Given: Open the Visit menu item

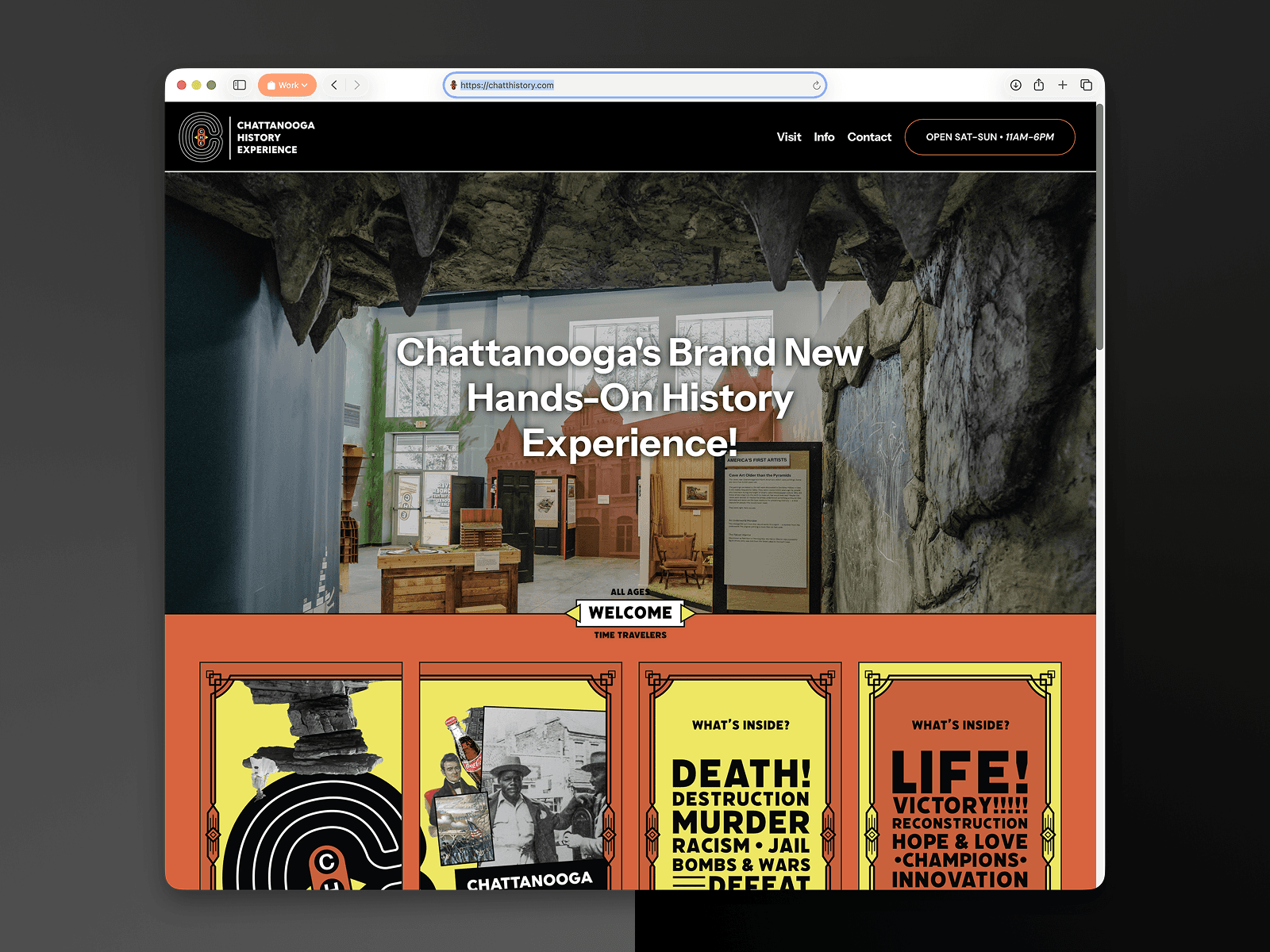Looking at the screenshot, I should 789,137.
